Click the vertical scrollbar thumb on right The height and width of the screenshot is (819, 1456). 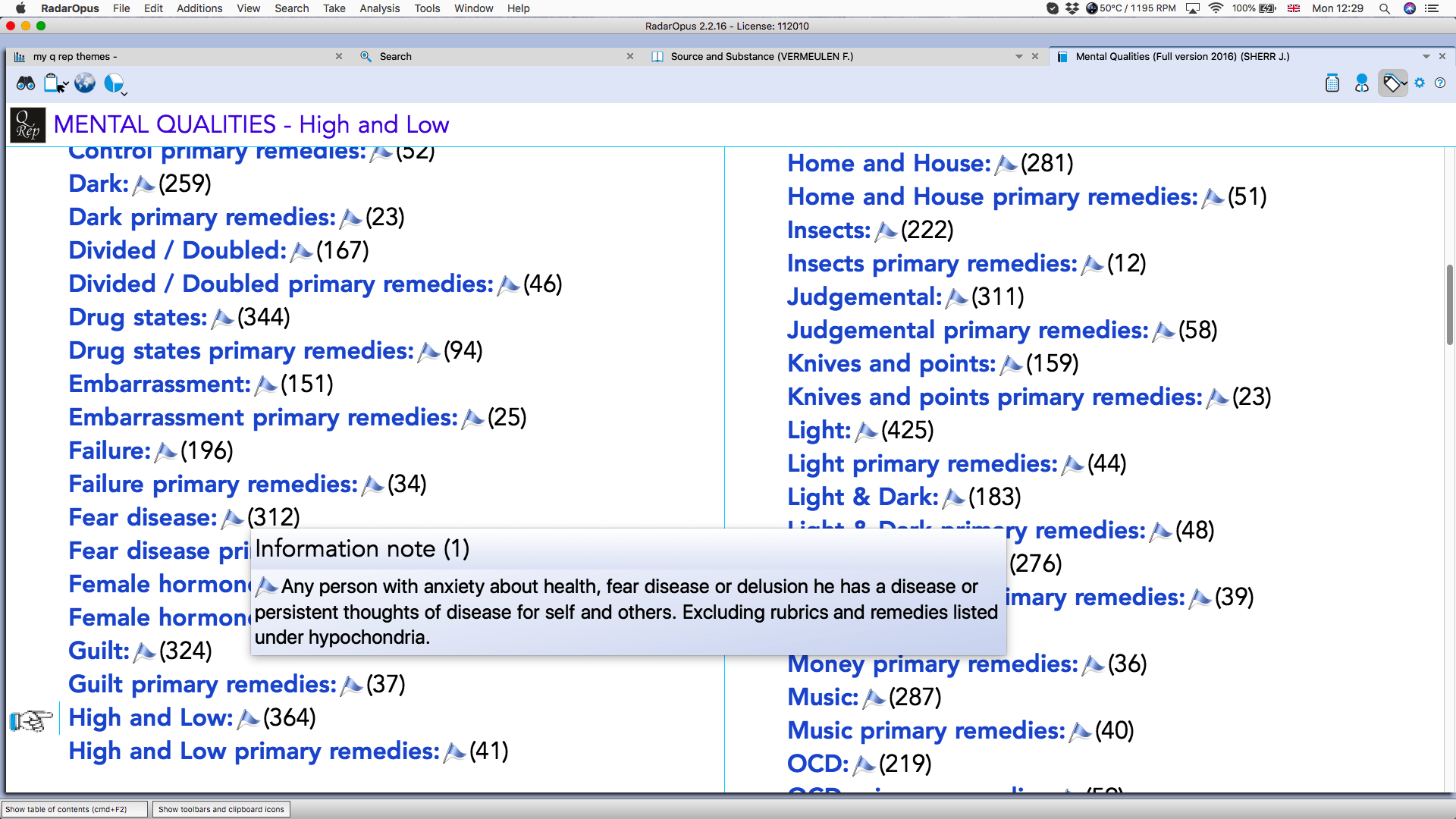click(1450, 304)
